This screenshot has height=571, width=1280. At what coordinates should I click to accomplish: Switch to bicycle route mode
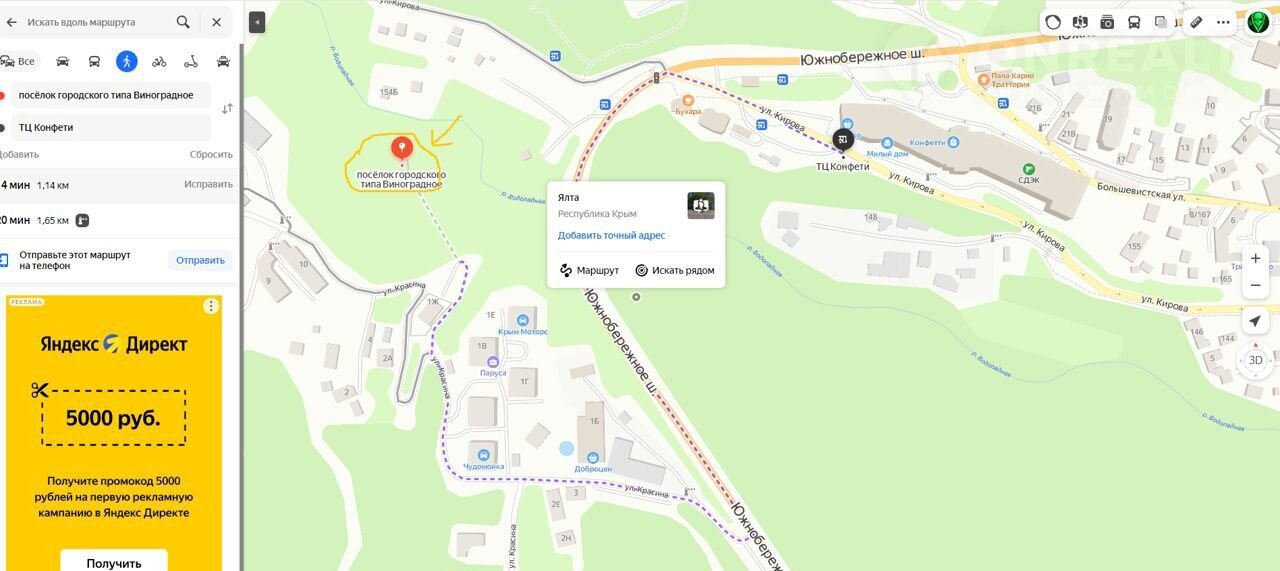pos(159,61)
